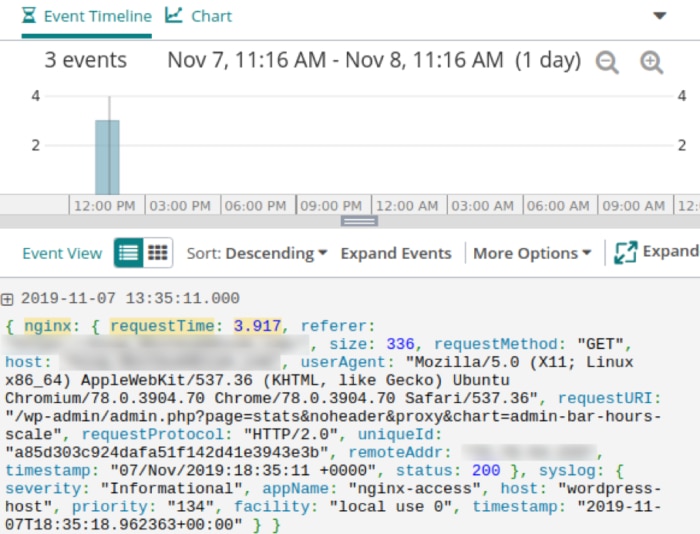Click the zoom in magnifier icon

[652, 62]
